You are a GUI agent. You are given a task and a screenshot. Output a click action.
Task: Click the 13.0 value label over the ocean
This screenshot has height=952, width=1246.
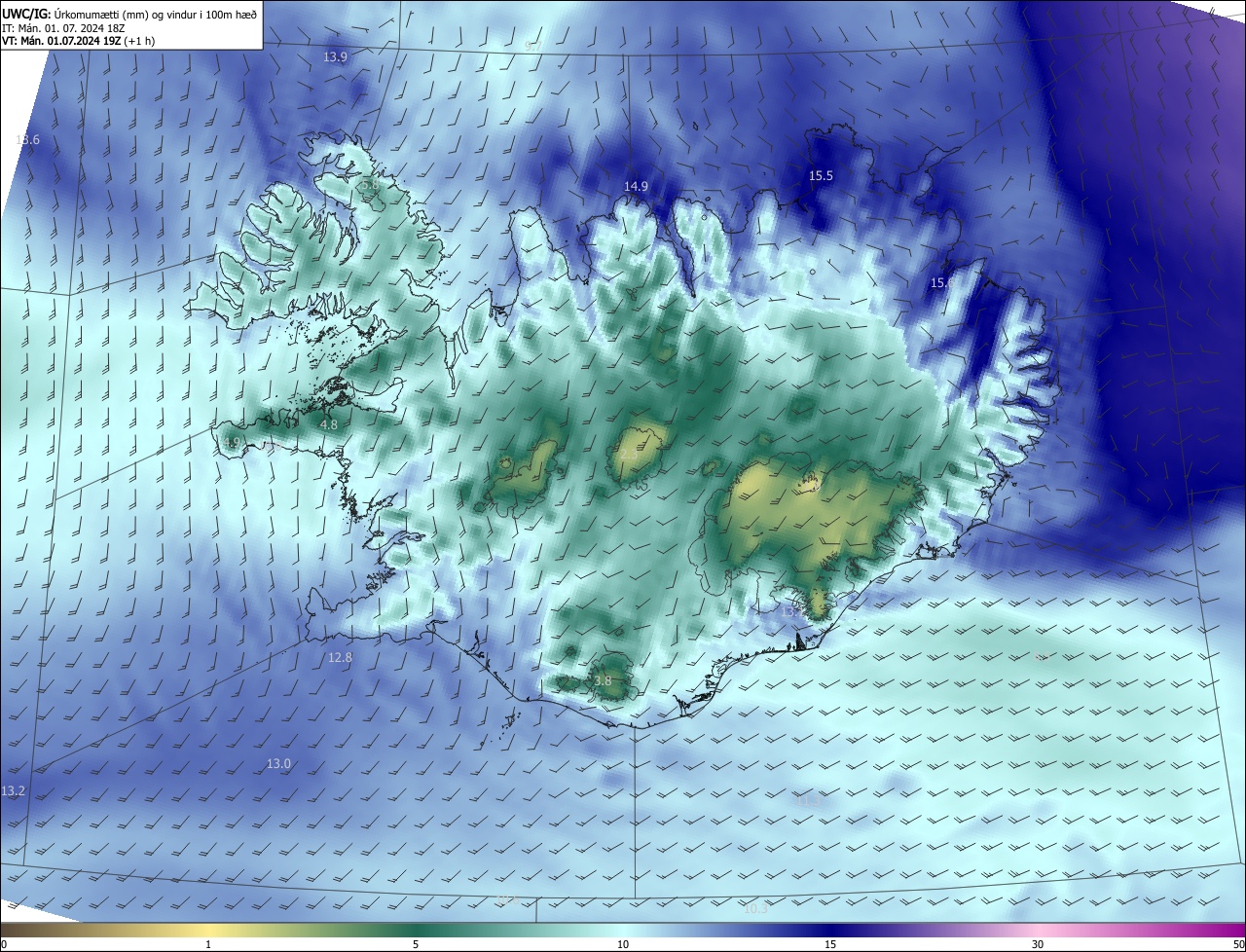point(278,764)
